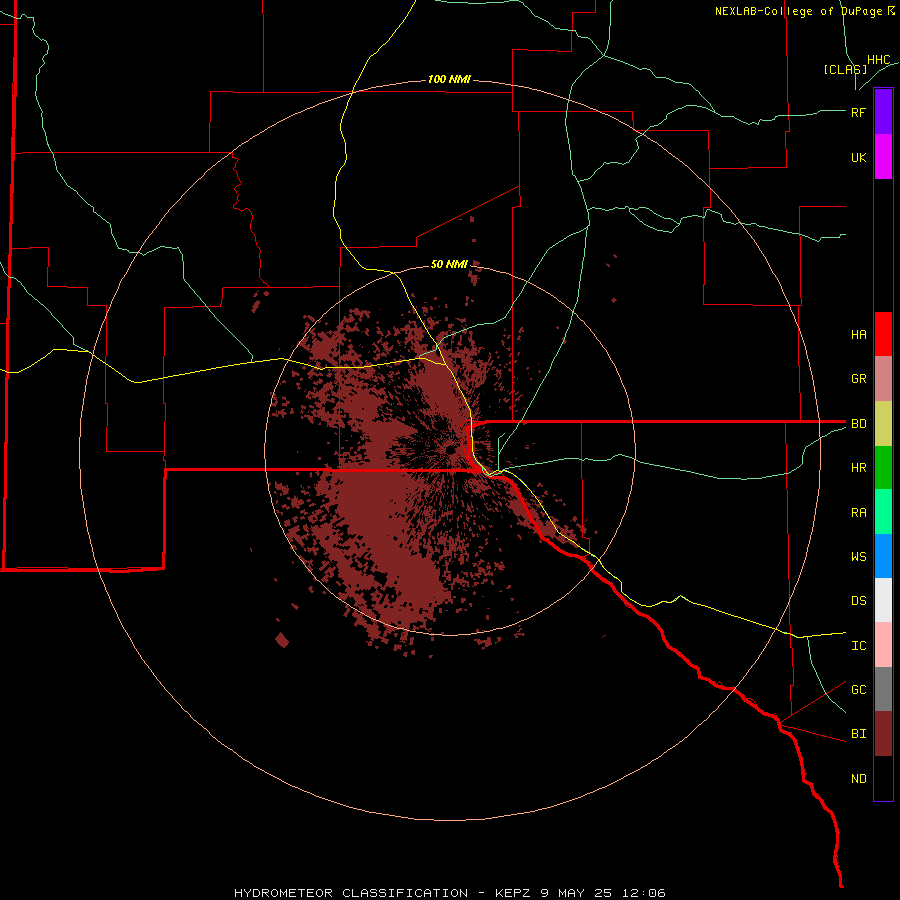Click the UK magenta legend swatch
The image size is (900, 900).
click(883, 157)
